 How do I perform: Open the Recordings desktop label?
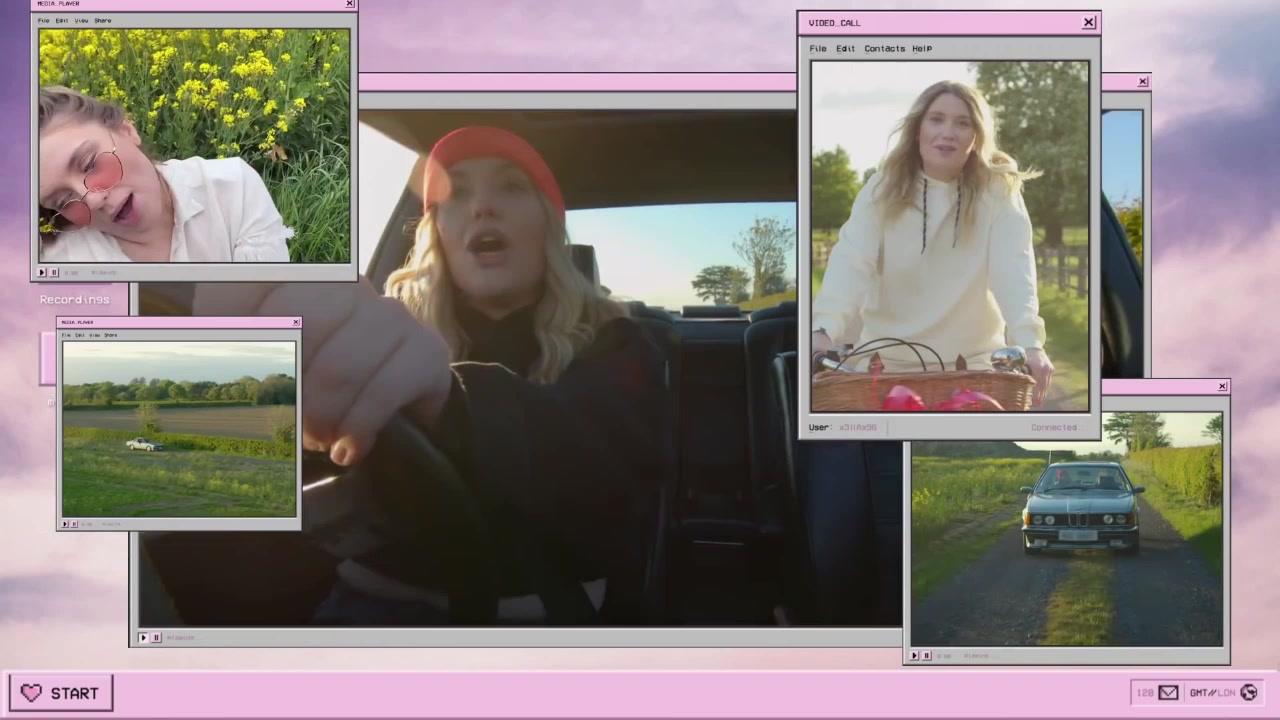point(74,299)
